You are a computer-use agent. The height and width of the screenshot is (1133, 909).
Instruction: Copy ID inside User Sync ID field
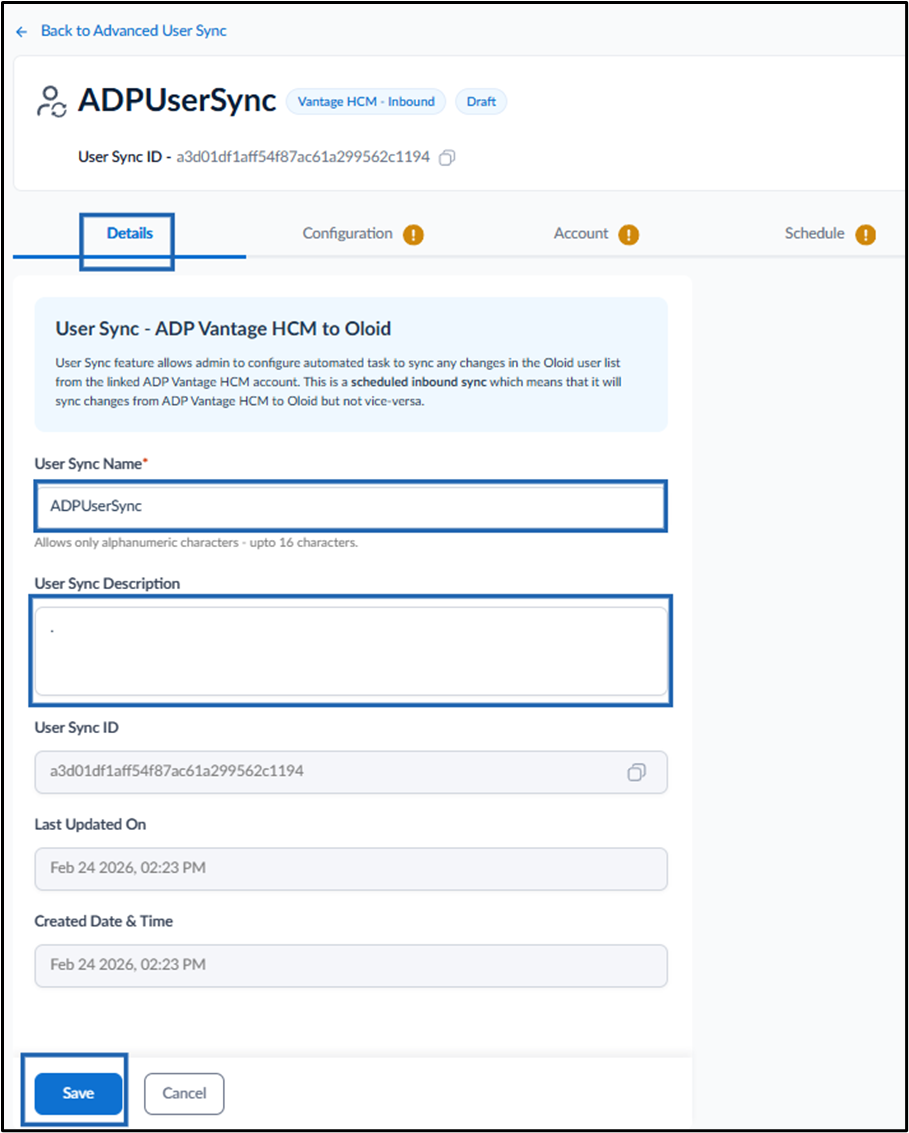pos(637,772)
